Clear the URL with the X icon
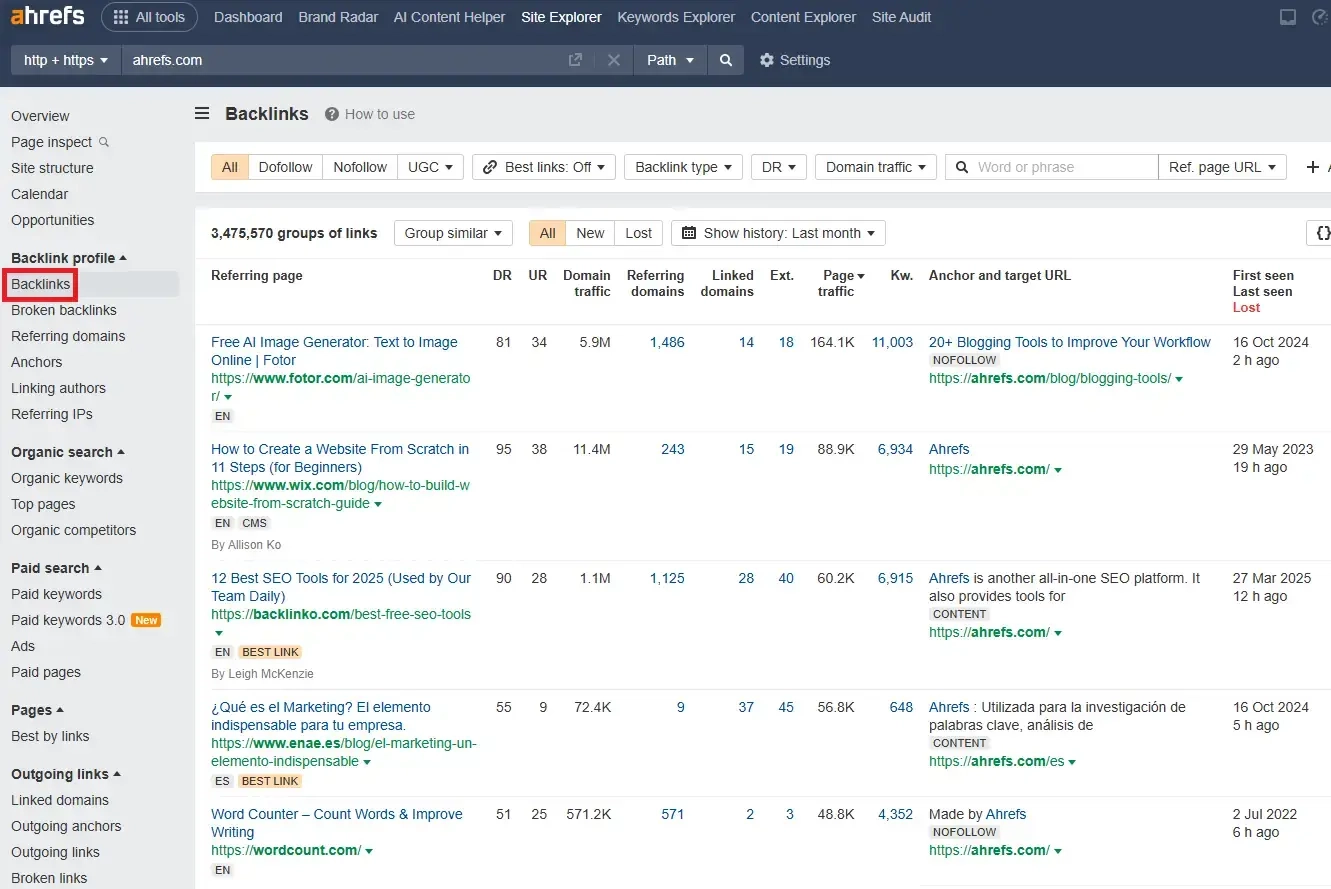The width and height of the screenshot is (1331, 889). pyautogui.click(x=614, y=60)
